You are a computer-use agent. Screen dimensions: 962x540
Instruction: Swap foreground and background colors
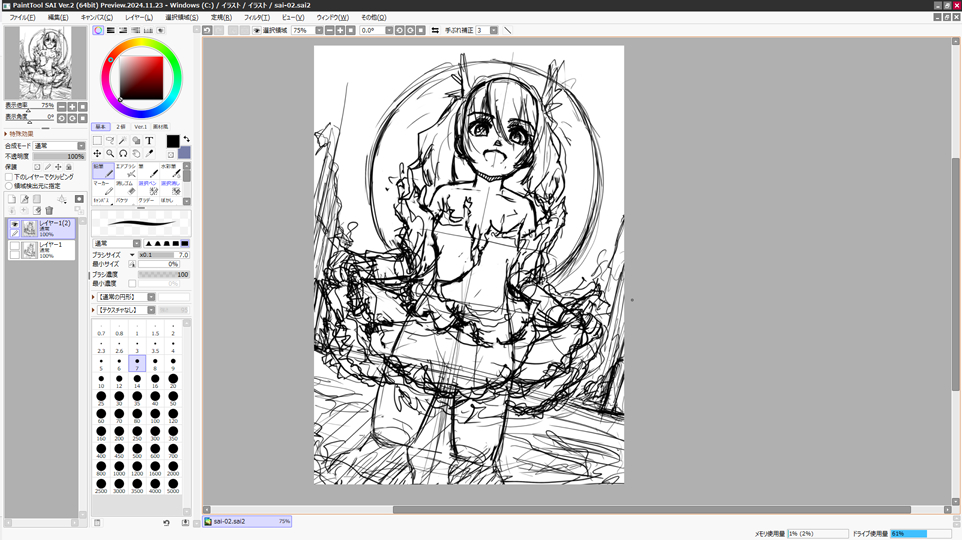[186, 139]
